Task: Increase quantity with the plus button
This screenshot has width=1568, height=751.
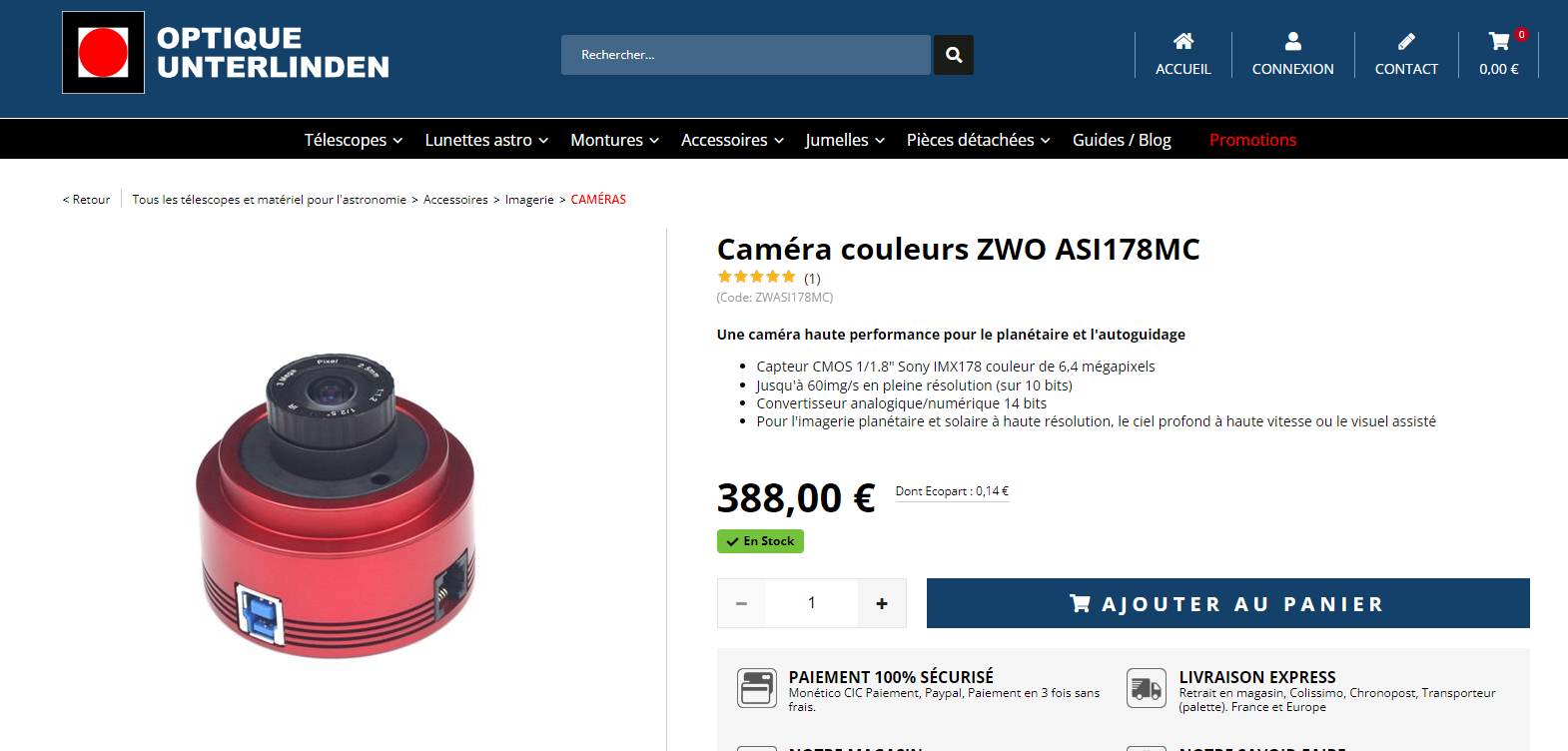Action: pyautogui.click(x=882, y=603)
